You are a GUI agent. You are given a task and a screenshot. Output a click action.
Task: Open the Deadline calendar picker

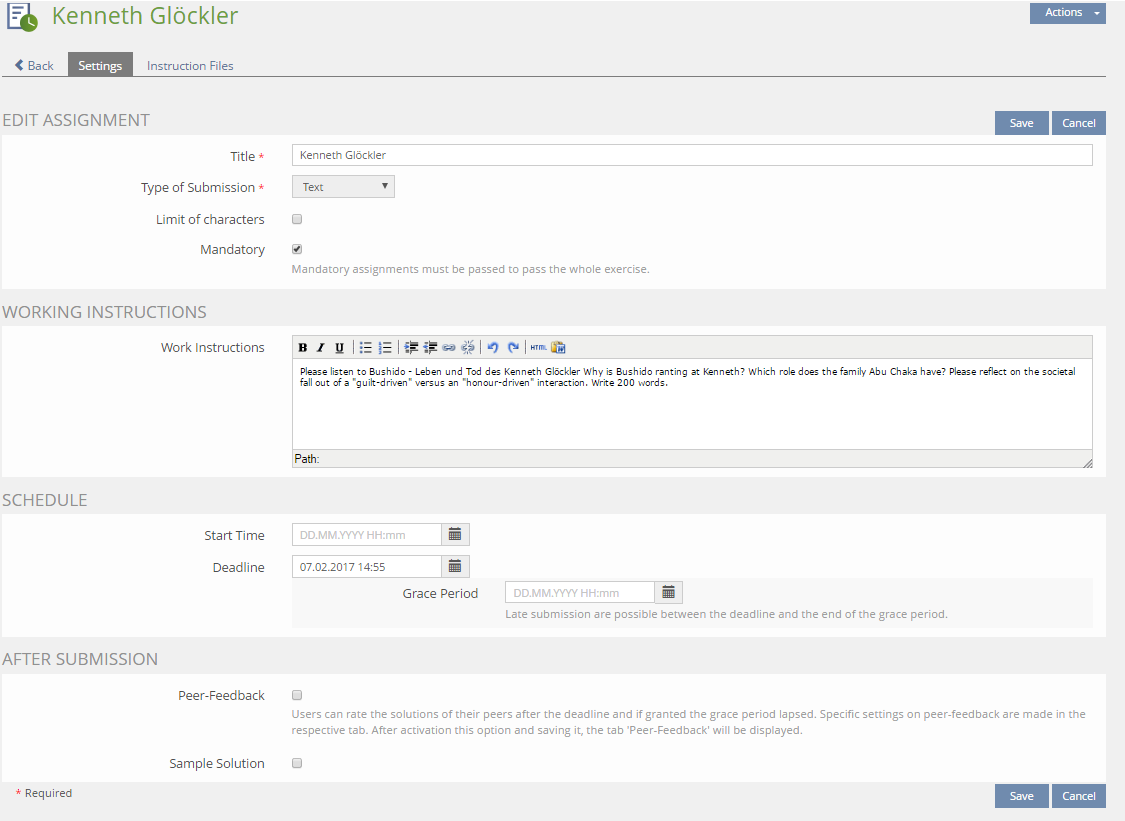tap(455, 567)
